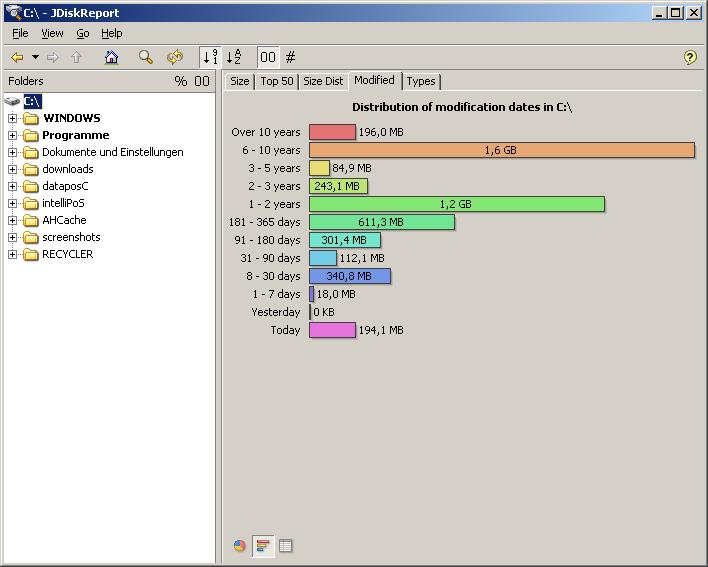Toggle 00 size display in Folders header
This screenshot has height=567, width=708.
coord(202,81)
